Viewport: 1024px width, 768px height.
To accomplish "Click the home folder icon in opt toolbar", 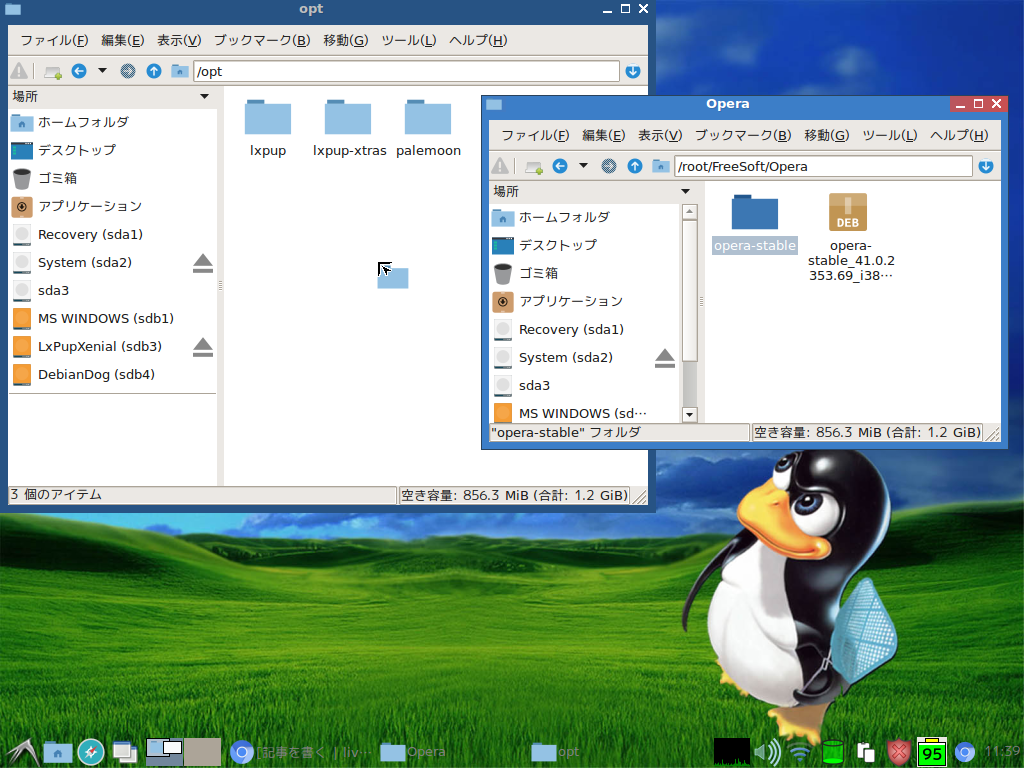I will 180,71.
